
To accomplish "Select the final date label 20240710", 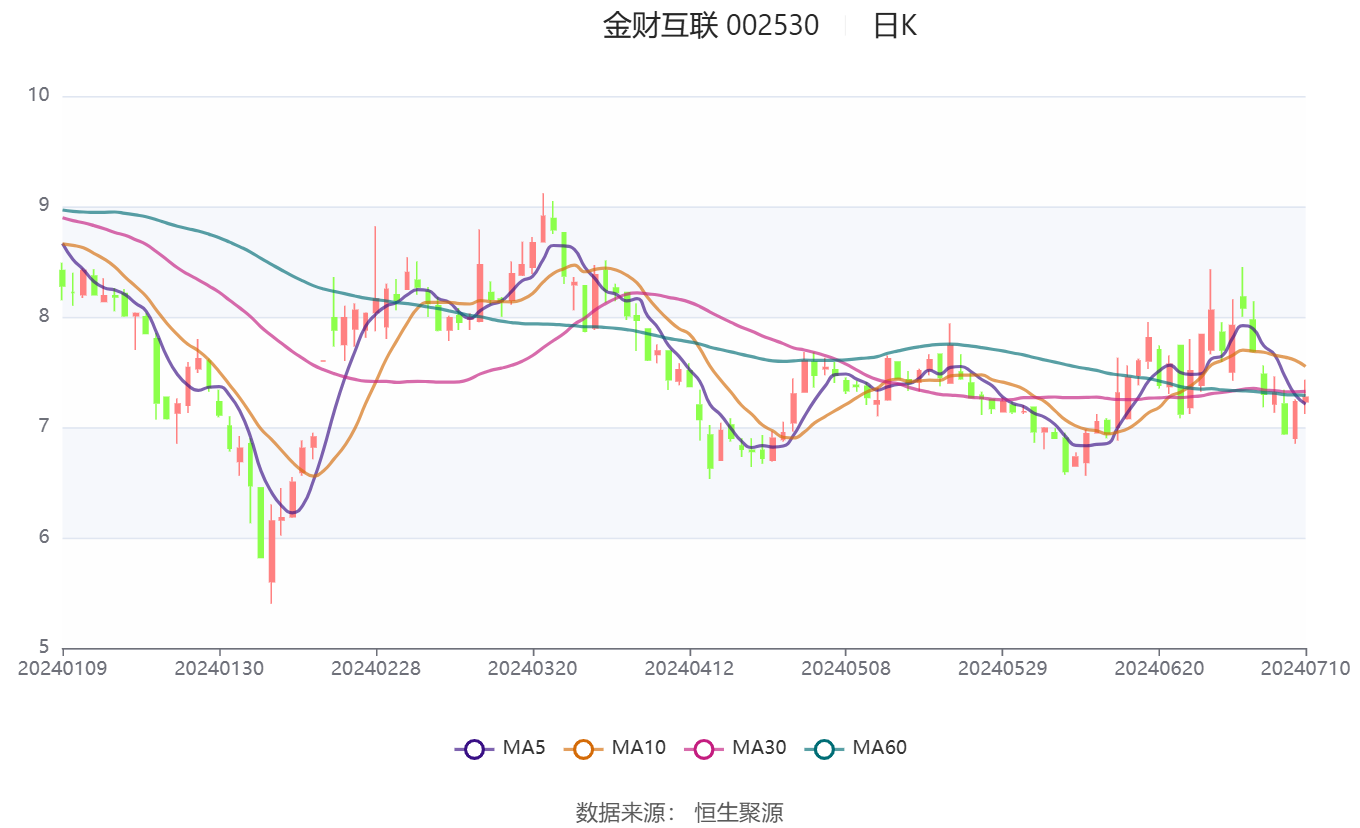I will pos(1306,668).
